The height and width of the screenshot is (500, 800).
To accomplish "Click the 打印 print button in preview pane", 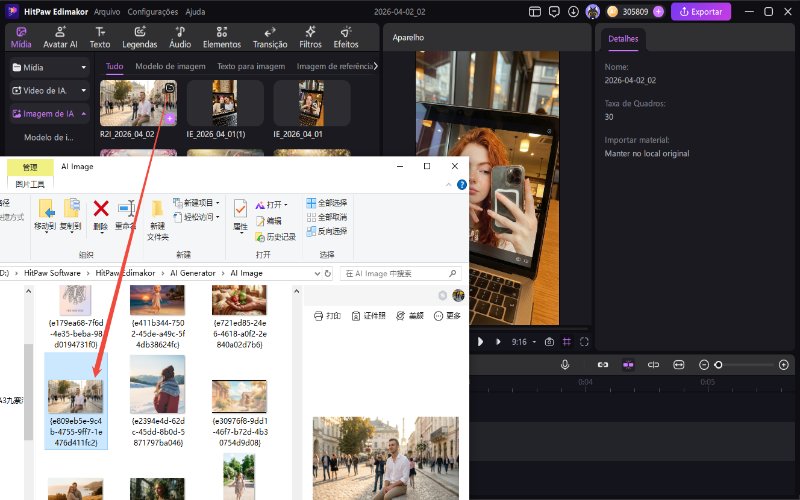I will [x=327, y=315].
